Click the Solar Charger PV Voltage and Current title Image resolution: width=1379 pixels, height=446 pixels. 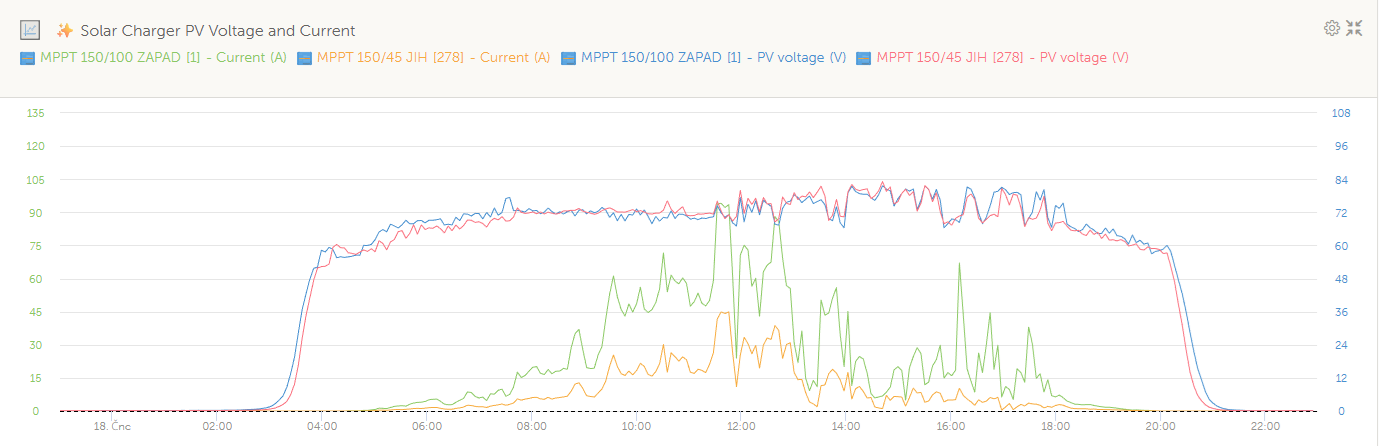point(218,31)
